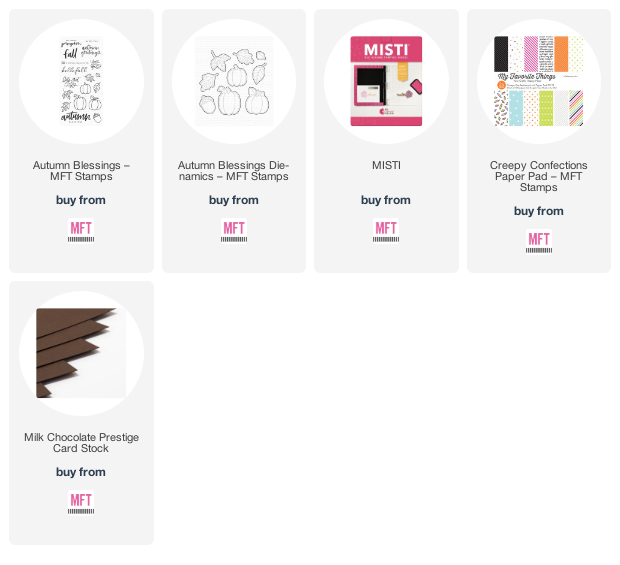Viewport: 620px width, 565px height.
Task: Click 'buy from' under Milk Chocolate Card Stock
Action: [81, 472]
